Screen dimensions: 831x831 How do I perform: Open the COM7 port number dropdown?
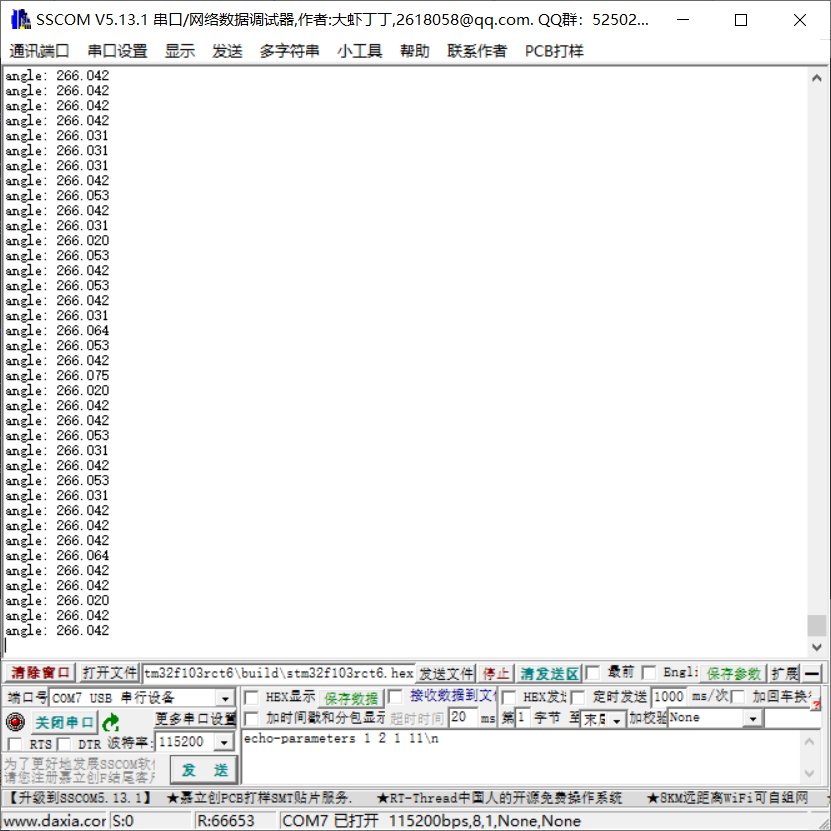(224, 699)
